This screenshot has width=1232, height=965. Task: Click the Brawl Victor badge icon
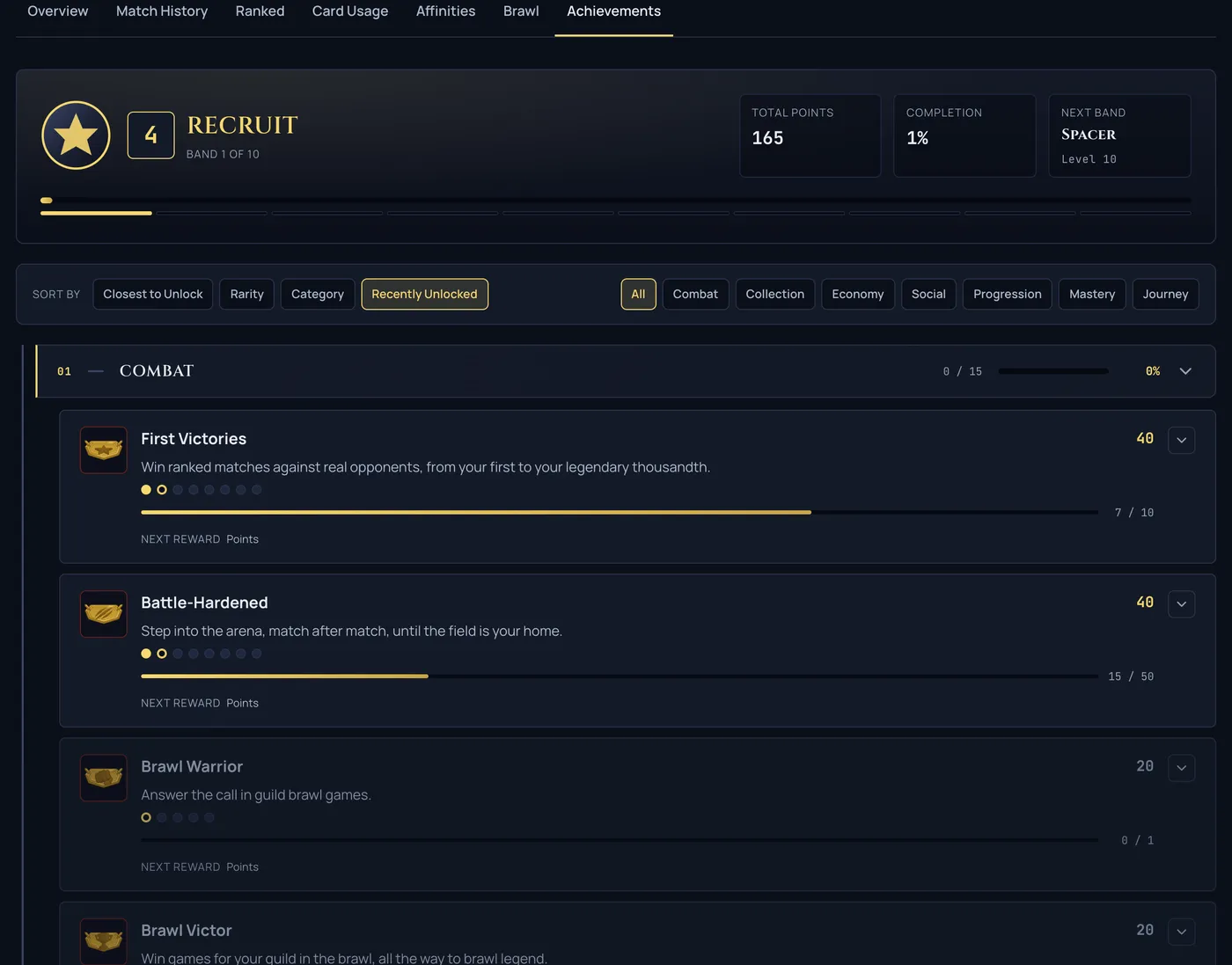click(104, 941)
